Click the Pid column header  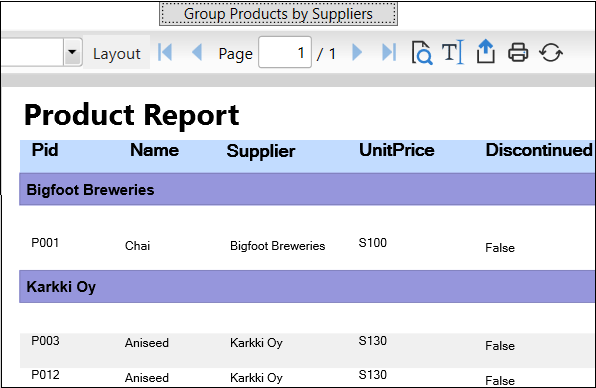(45, 150)
